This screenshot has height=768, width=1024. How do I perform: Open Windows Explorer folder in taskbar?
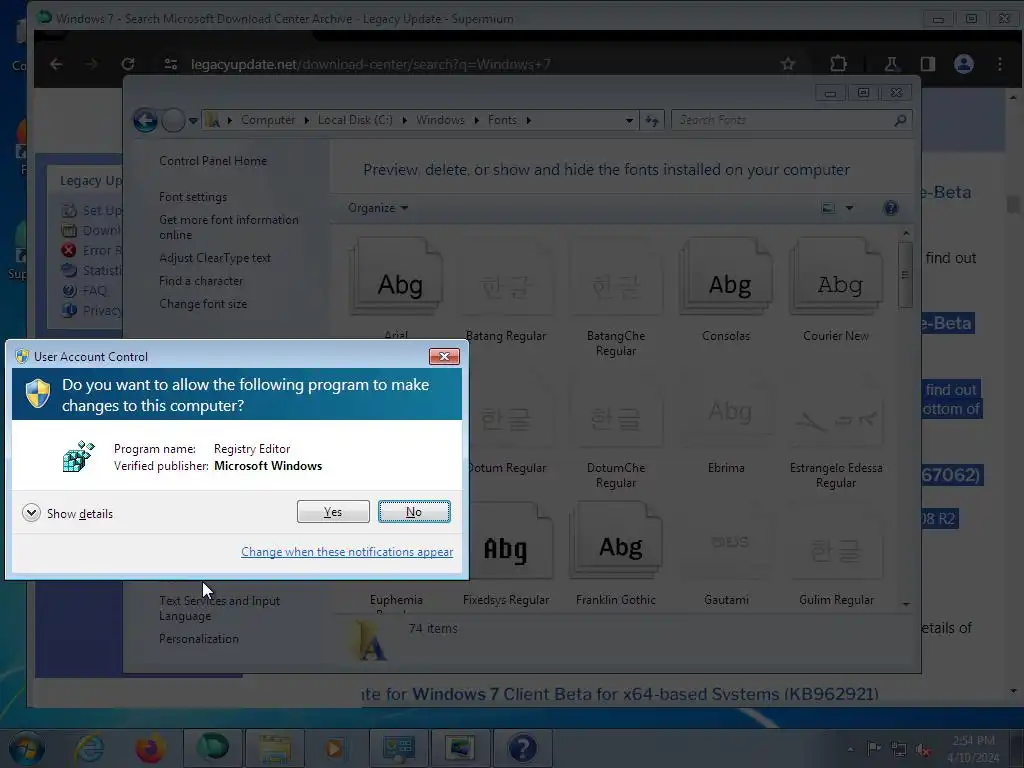275,748
